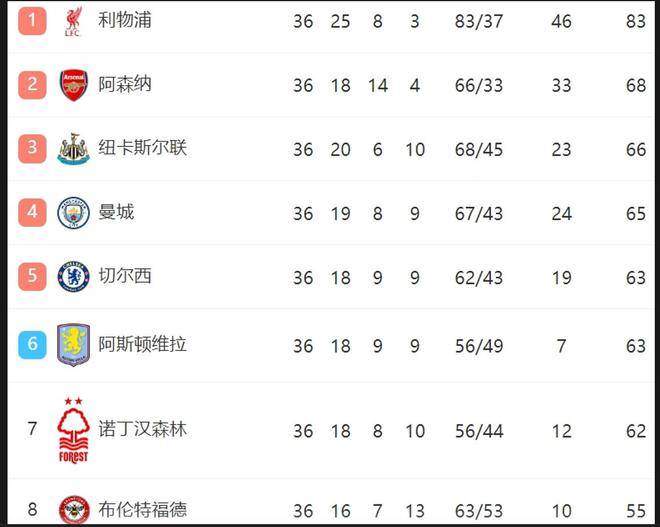Click the Manchester City club crest
The height and width of the screenshot is (527, 660).
coord(73,213)
